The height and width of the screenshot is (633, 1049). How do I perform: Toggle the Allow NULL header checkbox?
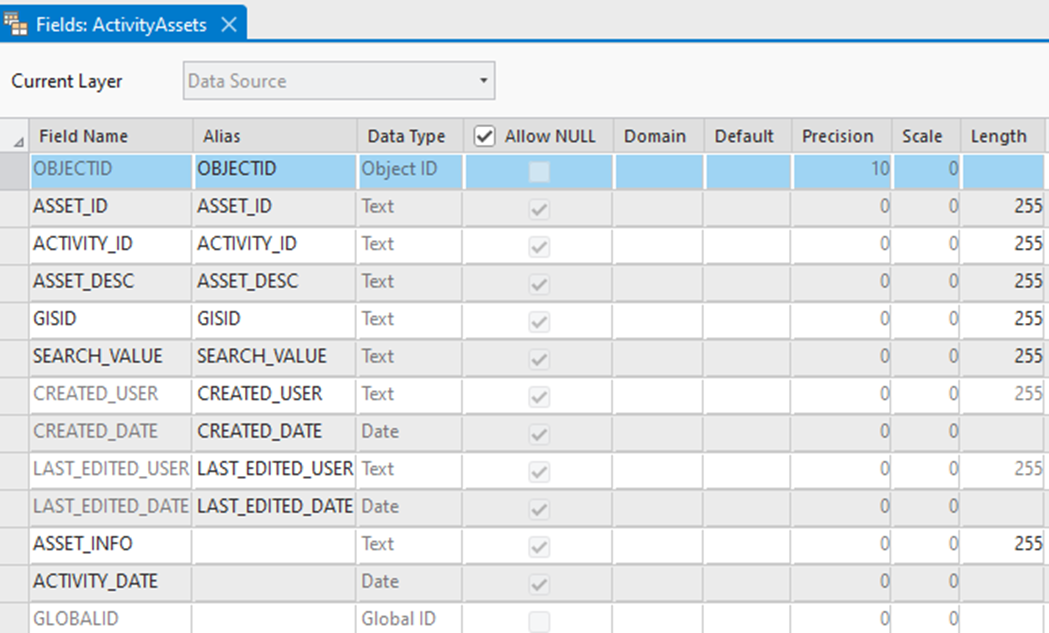click(x=484, y=137)
